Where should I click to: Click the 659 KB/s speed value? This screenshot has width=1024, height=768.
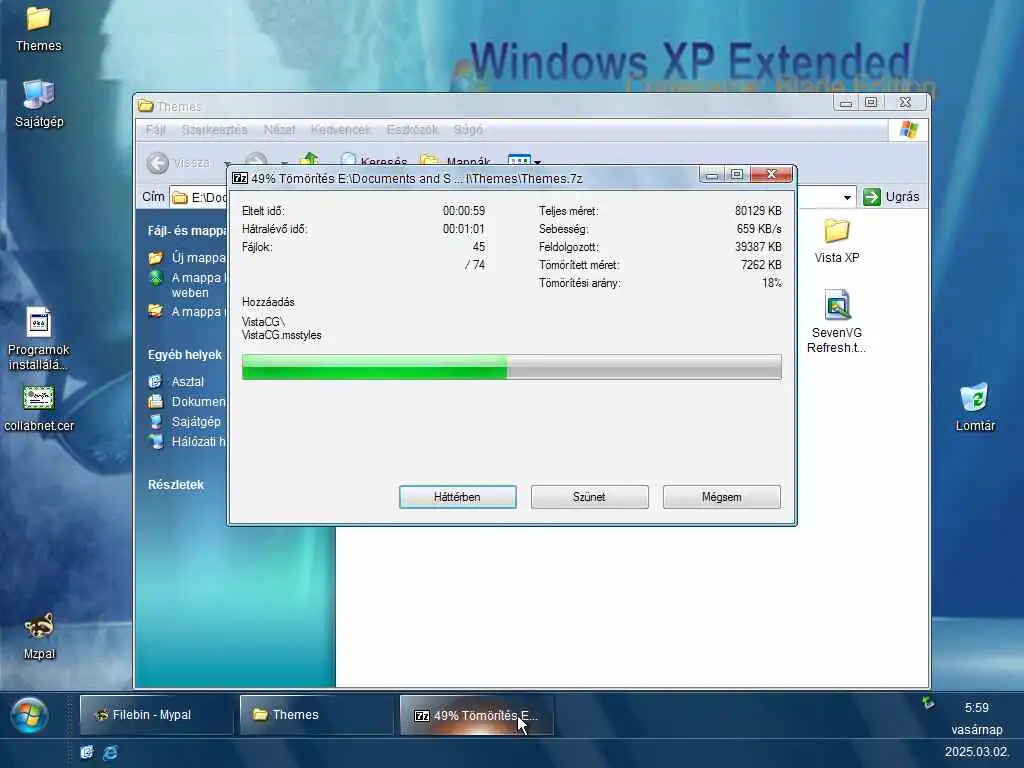(759, 229)
